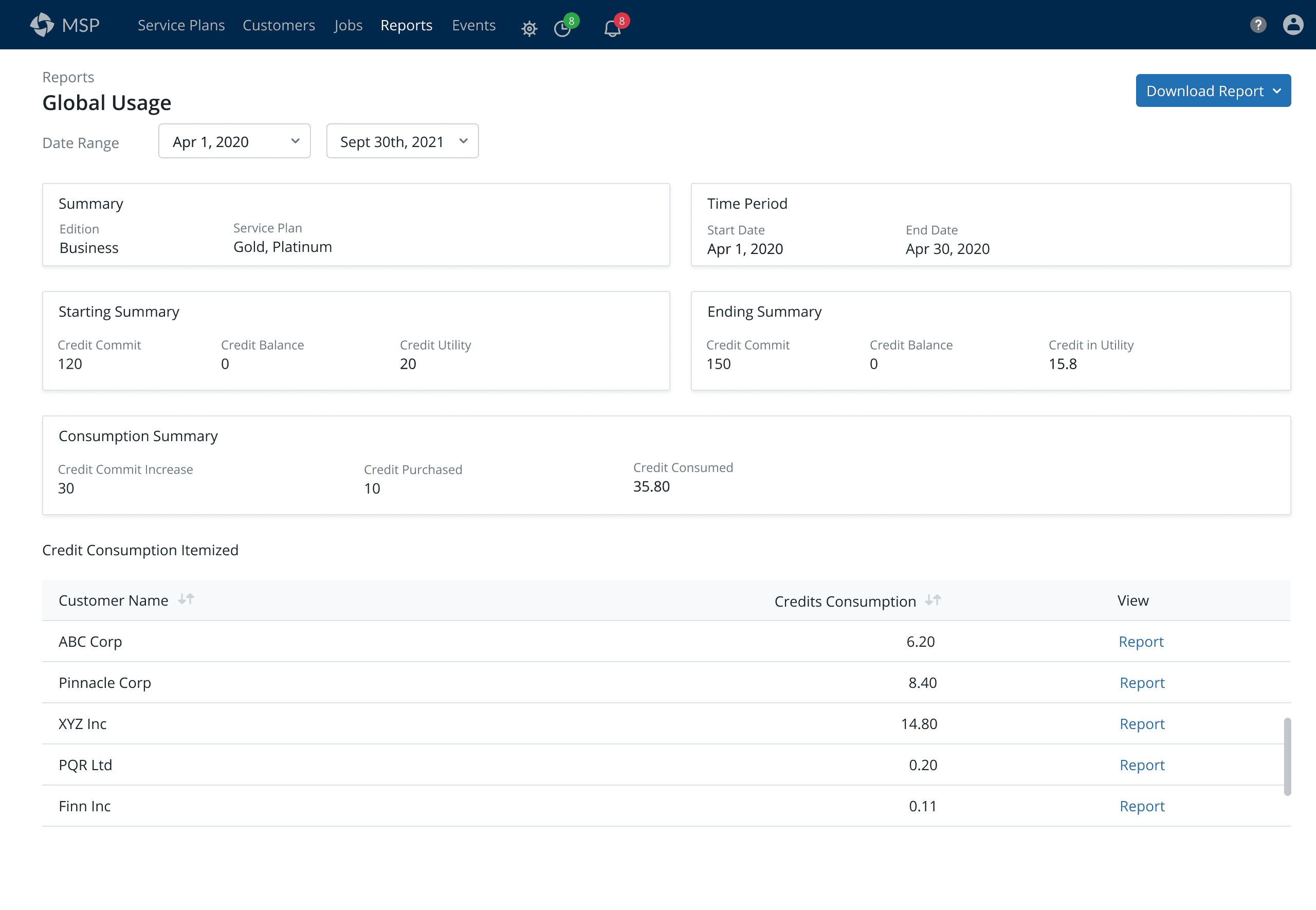
Task: Open the Events menu item
Action: (473, 25)
